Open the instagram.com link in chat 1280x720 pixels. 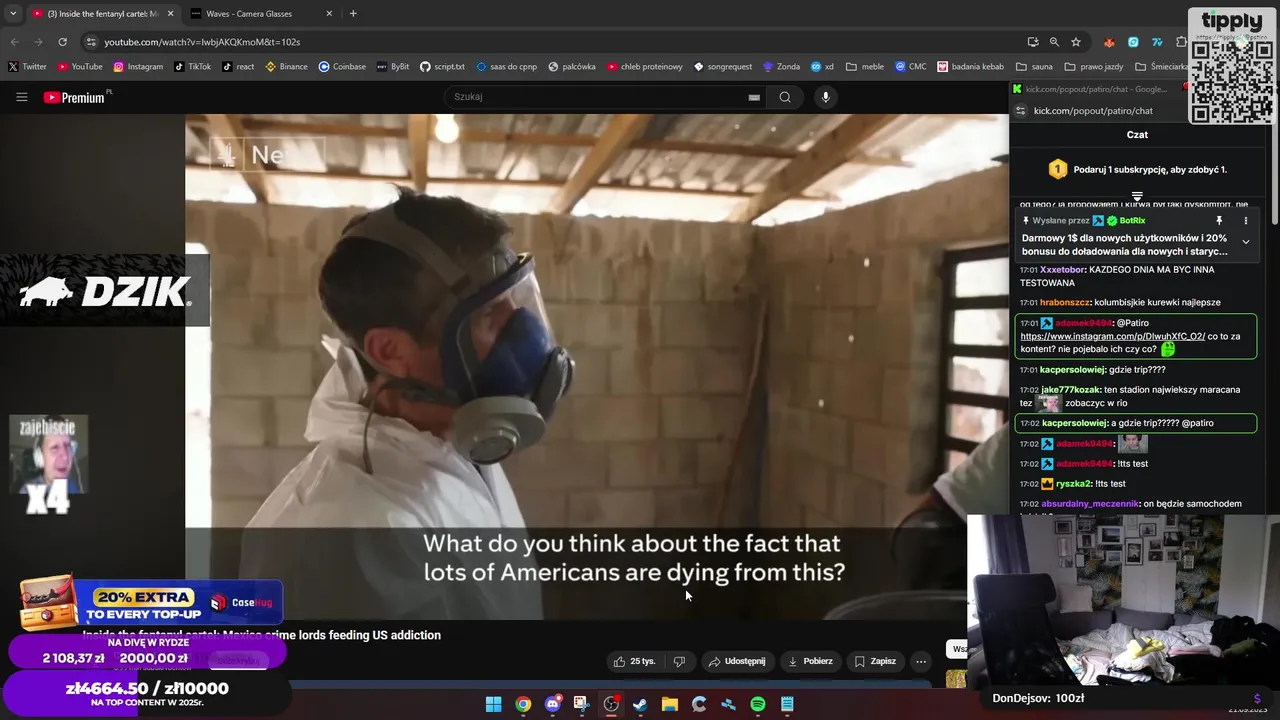coord(1112,336)
